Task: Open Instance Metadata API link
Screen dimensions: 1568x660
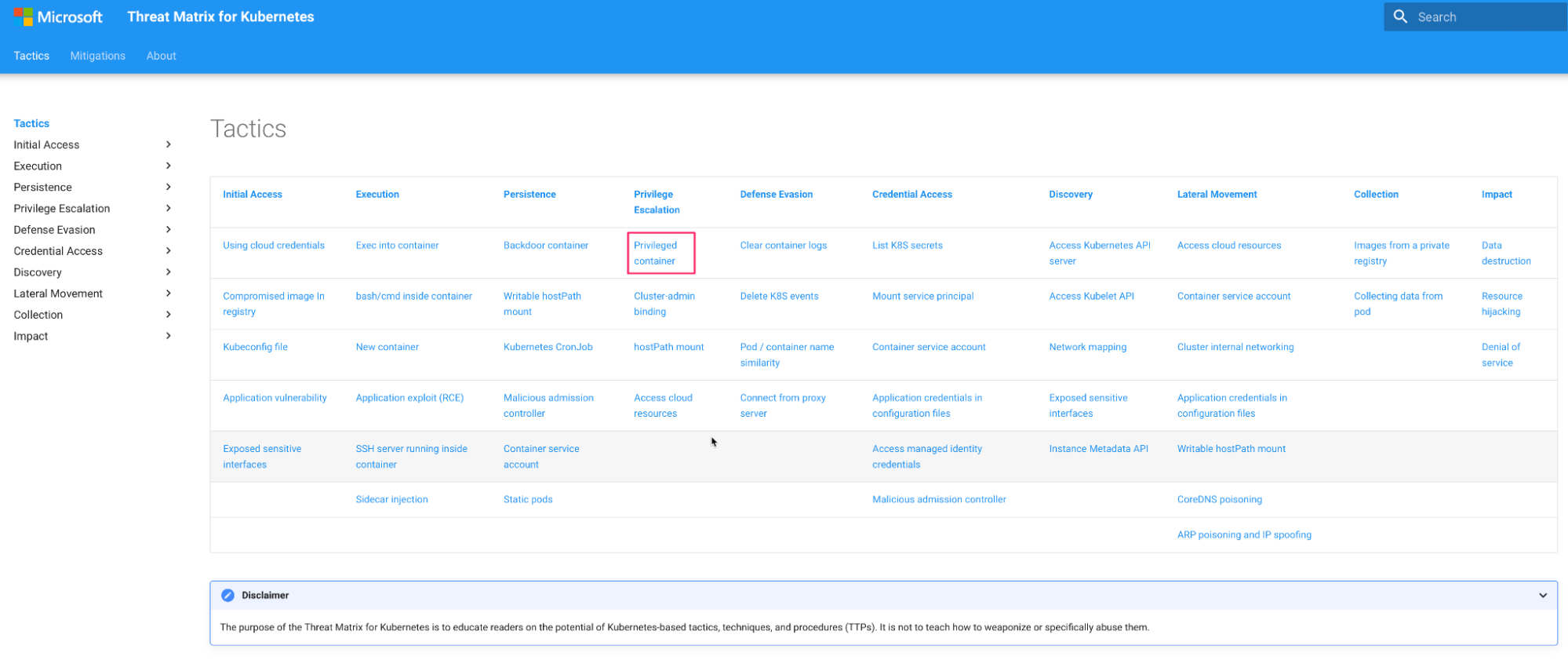Action: (x=1098, y=449)
